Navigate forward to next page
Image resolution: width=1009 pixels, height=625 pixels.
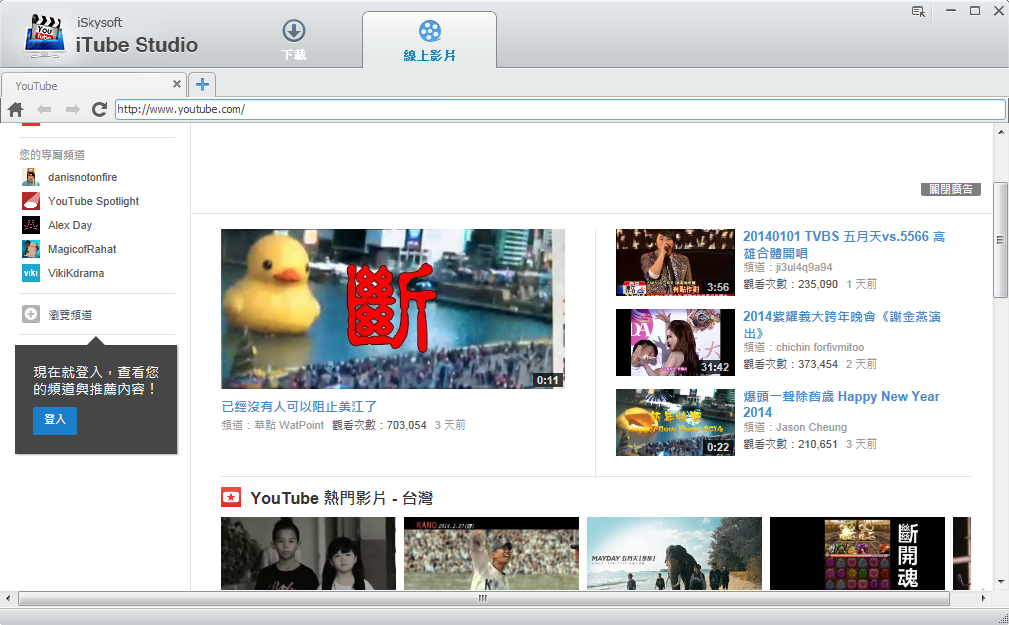click(x=73, y=109)
